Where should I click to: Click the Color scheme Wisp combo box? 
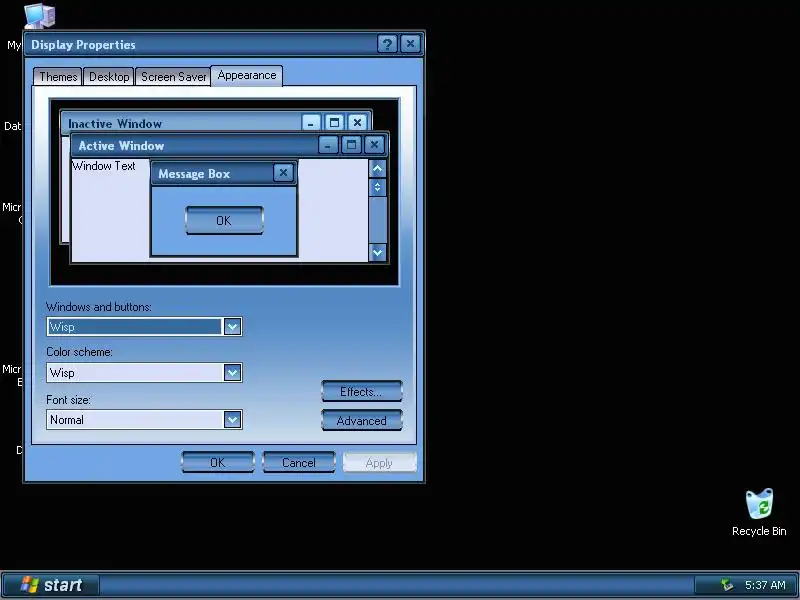point(144,372)
